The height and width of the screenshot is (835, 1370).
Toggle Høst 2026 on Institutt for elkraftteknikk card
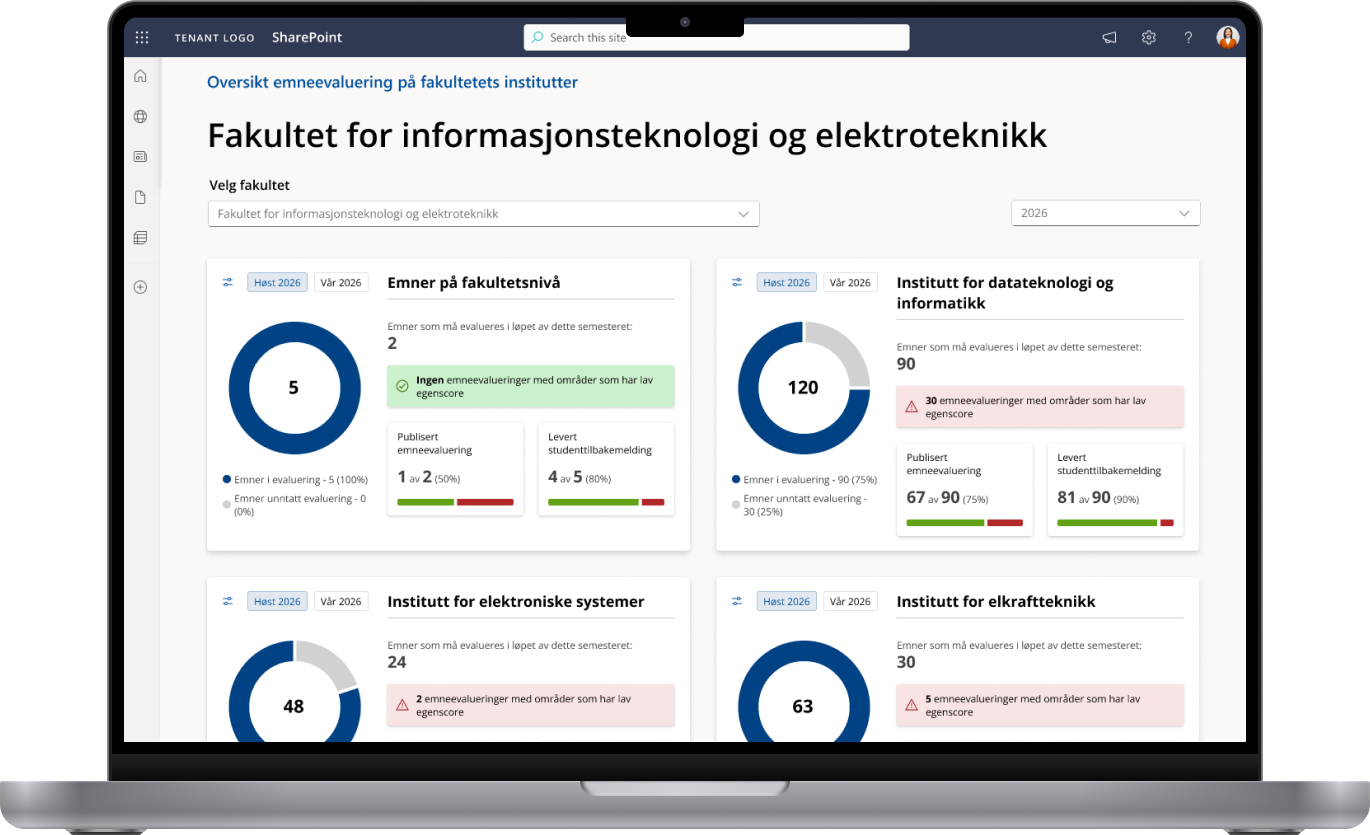click(x=787, y=601)
